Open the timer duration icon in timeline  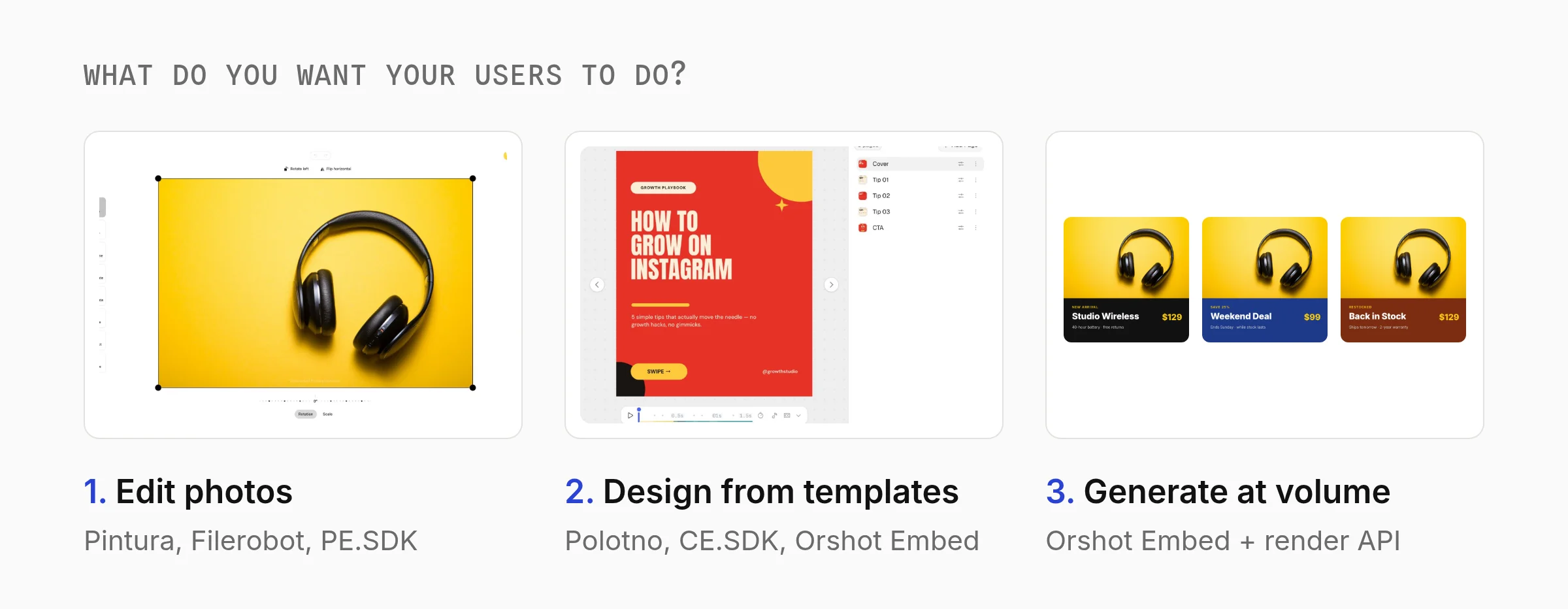[760, 416]
